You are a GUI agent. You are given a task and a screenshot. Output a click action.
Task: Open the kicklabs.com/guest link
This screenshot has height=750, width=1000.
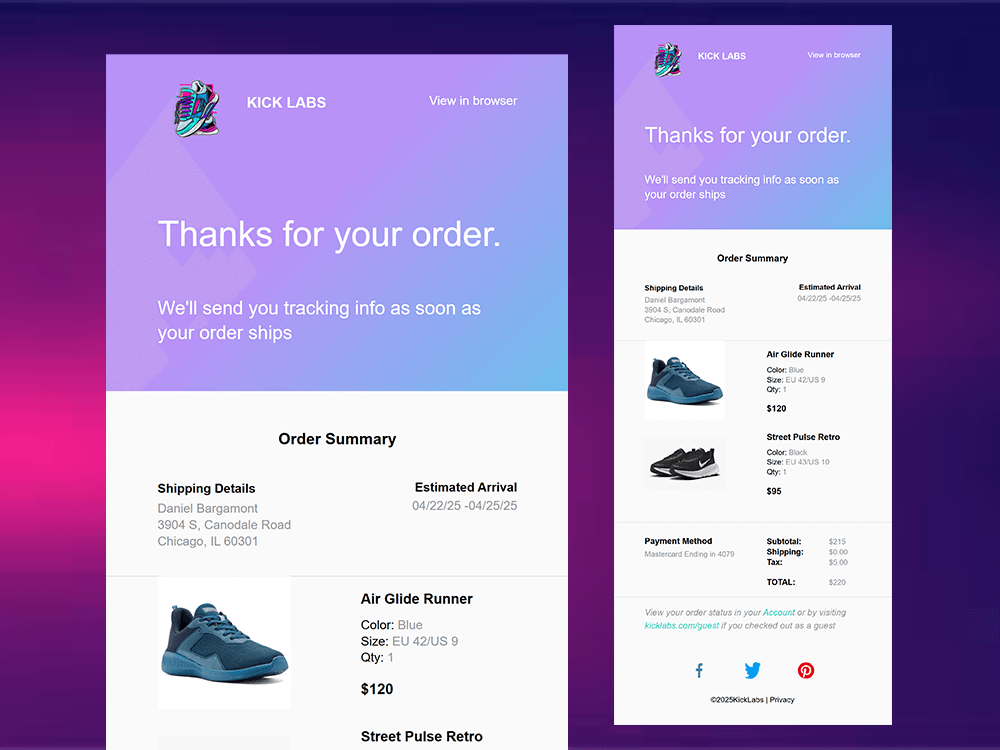pyautogui.click(x=682, y=626)
